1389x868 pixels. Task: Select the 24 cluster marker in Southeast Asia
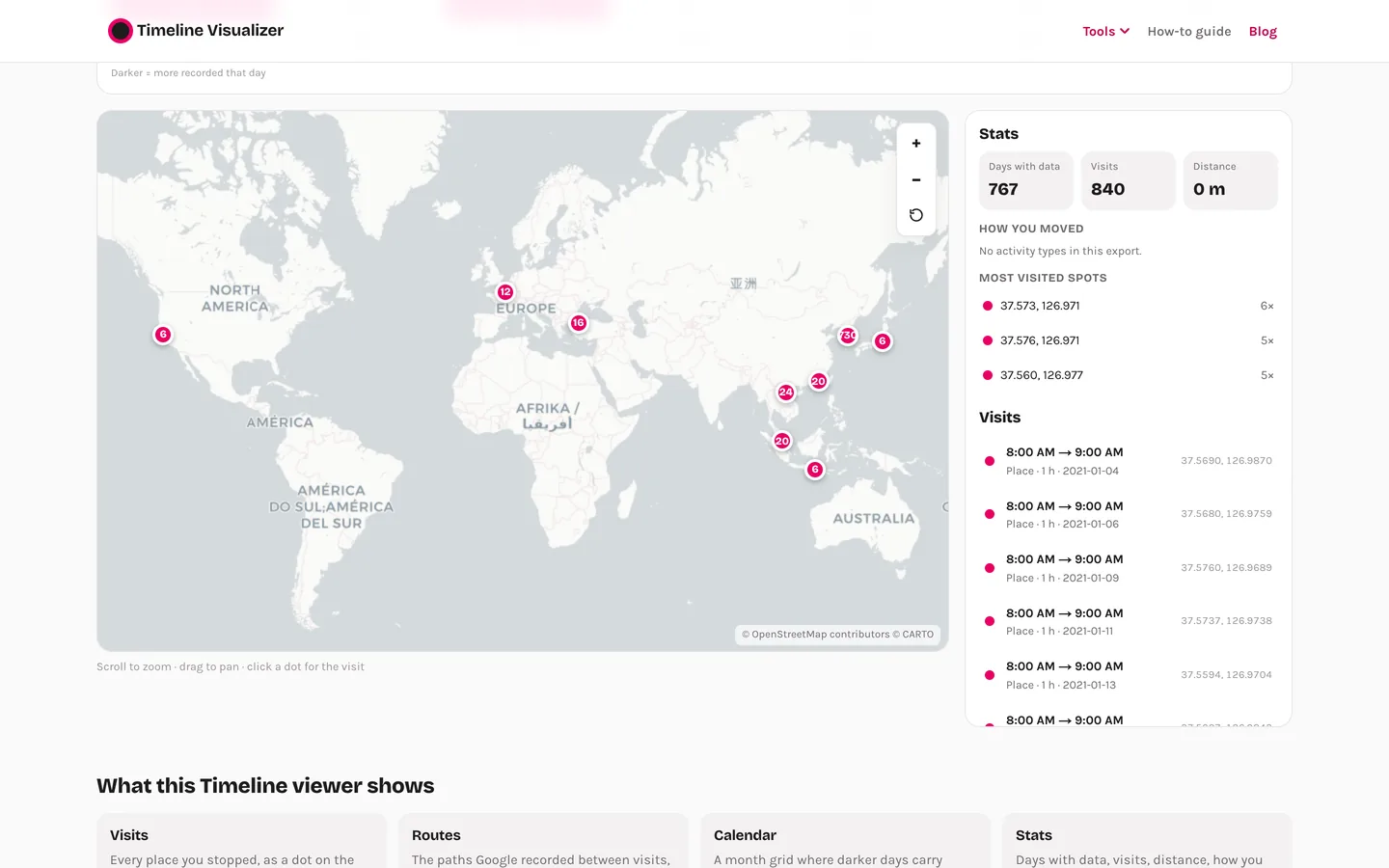[x=786, y=393]
